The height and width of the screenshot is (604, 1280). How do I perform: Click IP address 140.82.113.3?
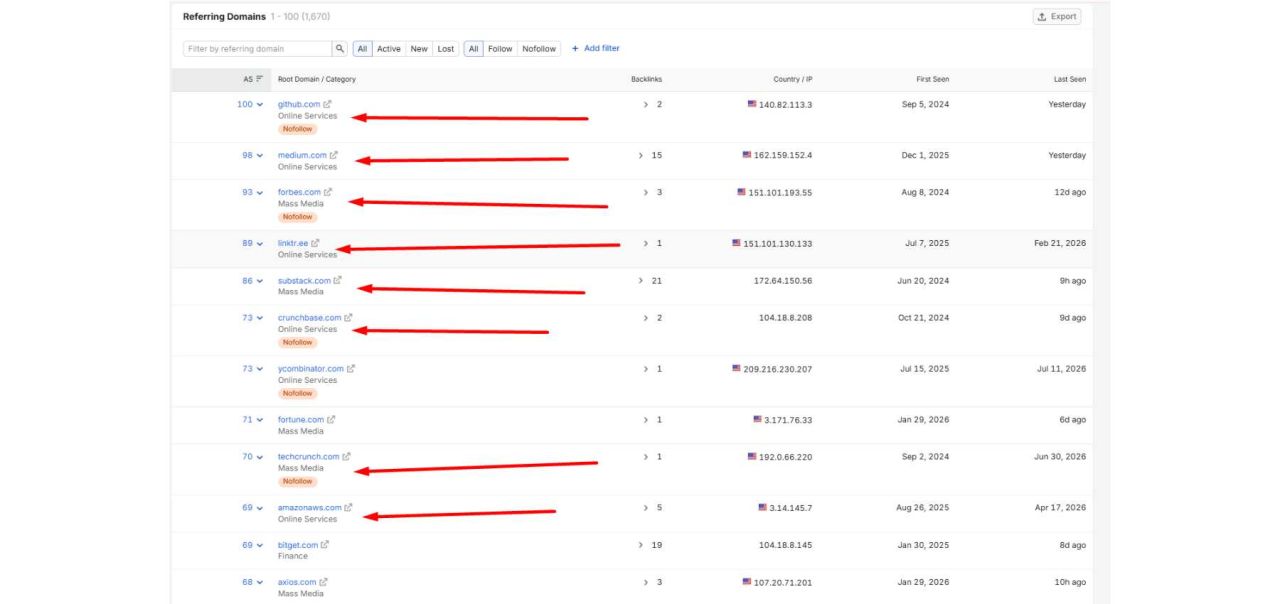[x=785, y=104]
